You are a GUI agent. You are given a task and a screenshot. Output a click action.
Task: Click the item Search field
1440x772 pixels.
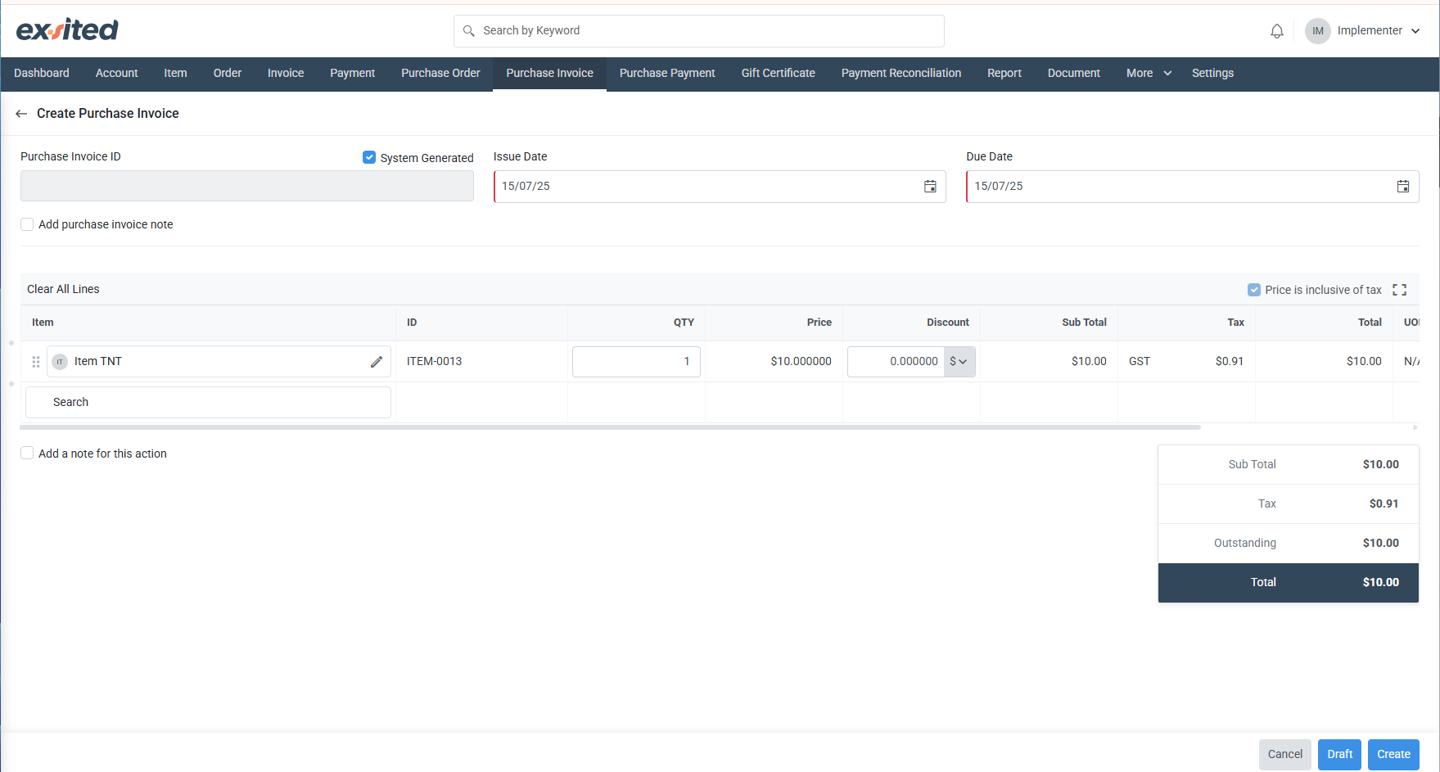(x=208, y=402)
